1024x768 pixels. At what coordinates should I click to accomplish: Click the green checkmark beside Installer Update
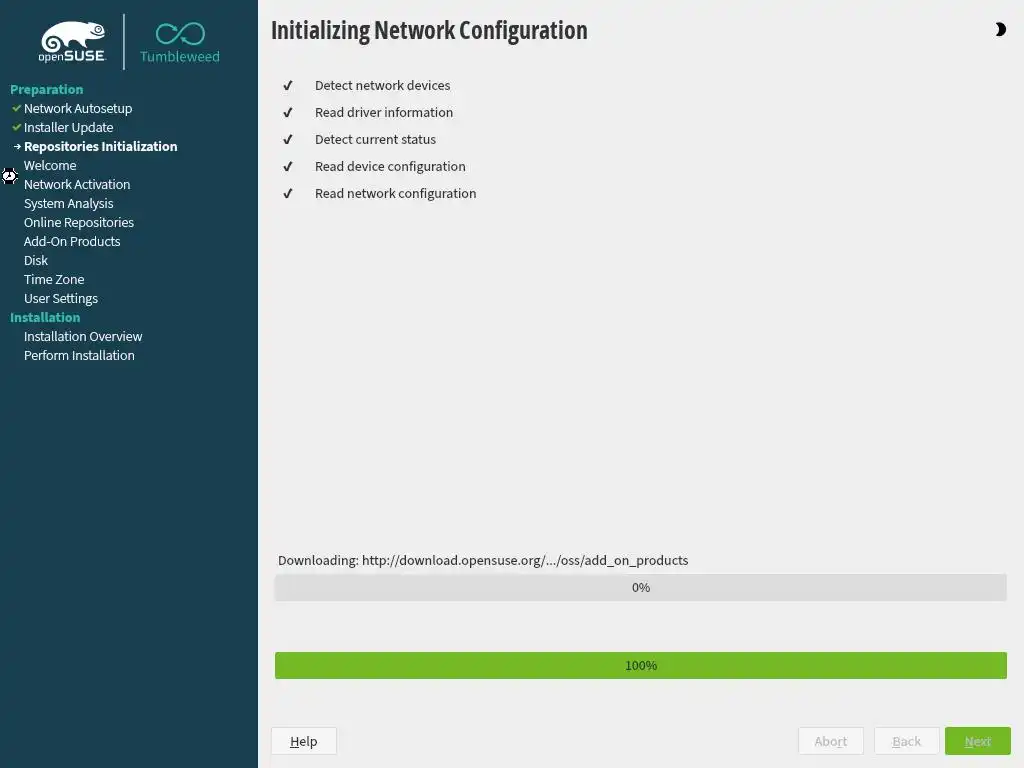click(17, 127)
